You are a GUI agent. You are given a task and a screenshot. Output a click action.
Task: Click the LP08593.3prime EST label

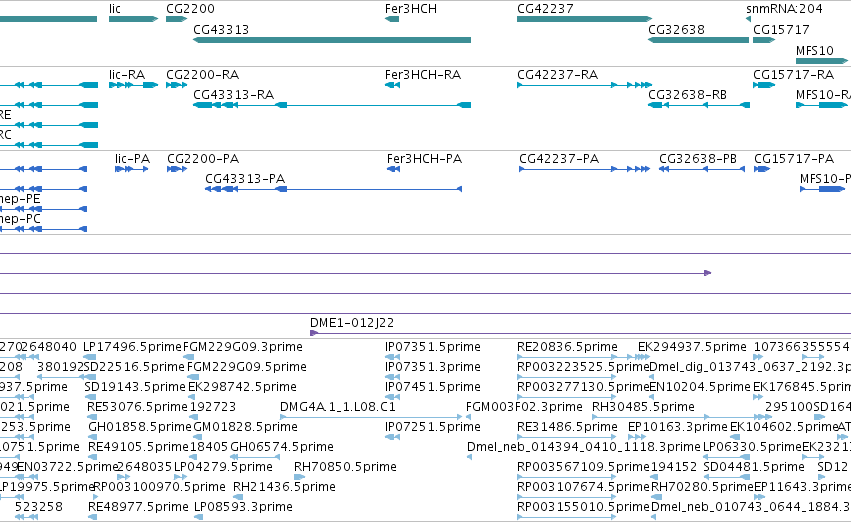click(x=243, y=507)
